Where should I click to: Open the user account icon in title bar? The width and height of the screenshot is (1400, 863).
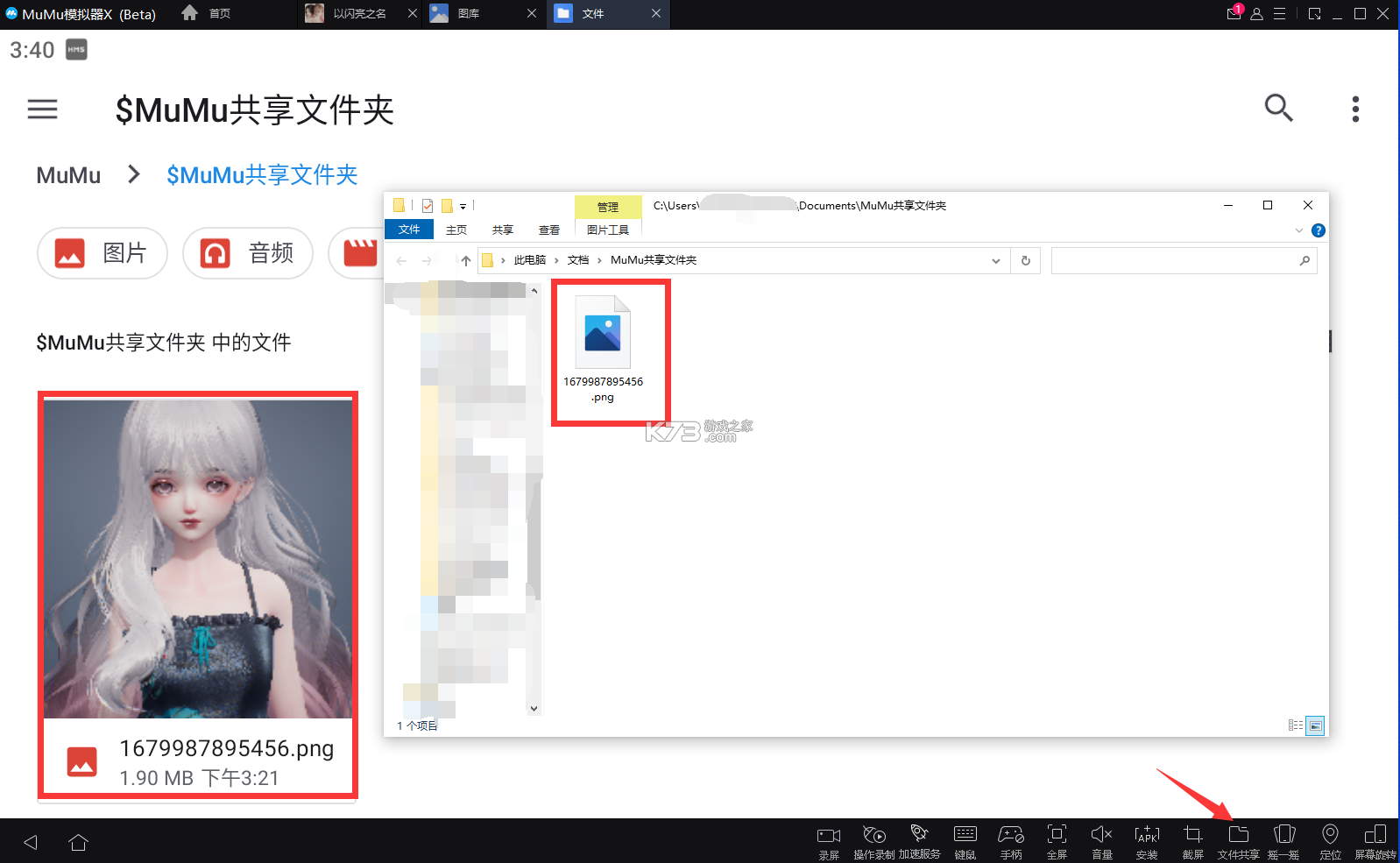click(1256, 14)
